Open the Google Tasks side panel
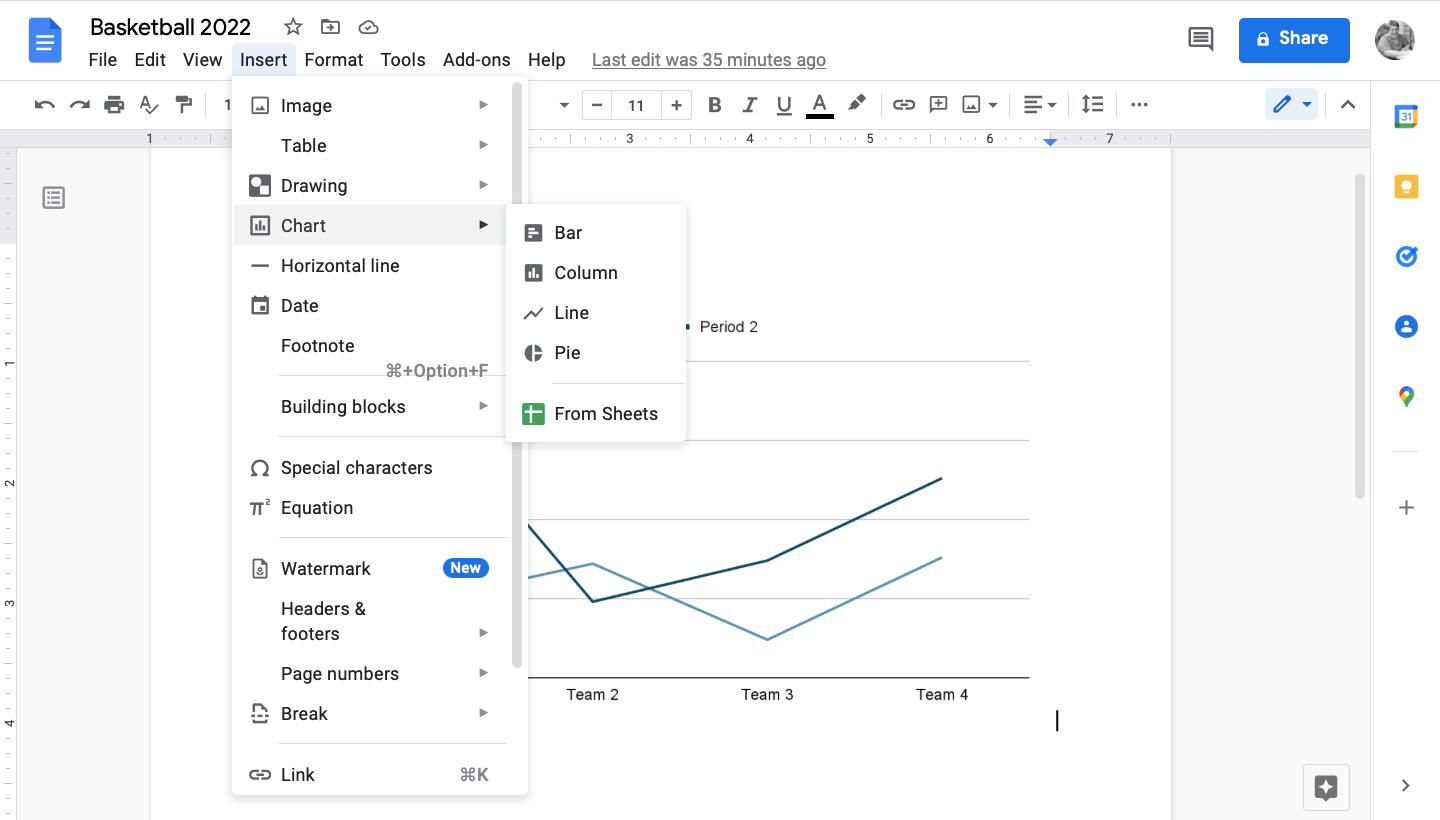This screenshot has height=820, width=1440. pyautogui.click(x=1406, y=256)
